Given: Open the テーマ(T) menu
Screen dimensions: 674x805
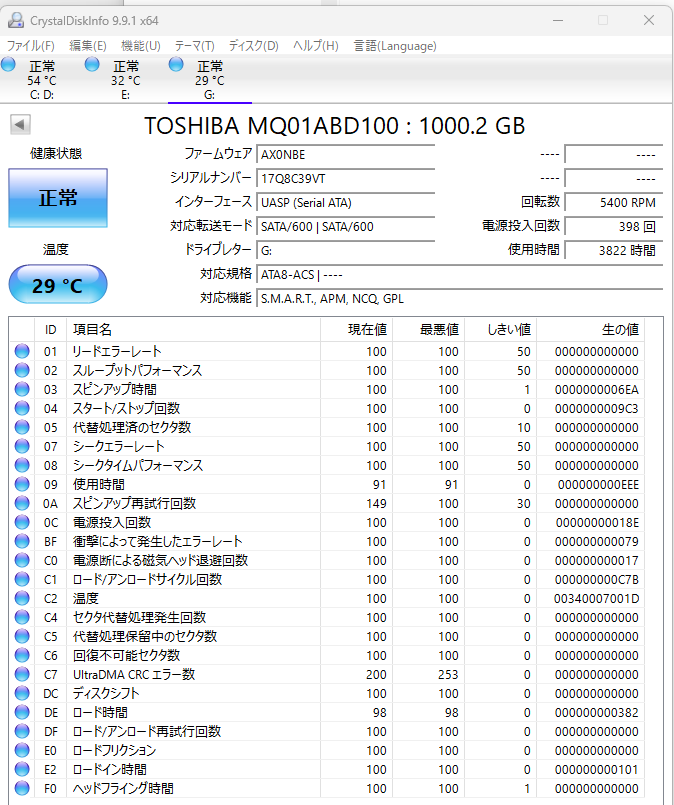Looking at the screenshot, I should [195, 46].
